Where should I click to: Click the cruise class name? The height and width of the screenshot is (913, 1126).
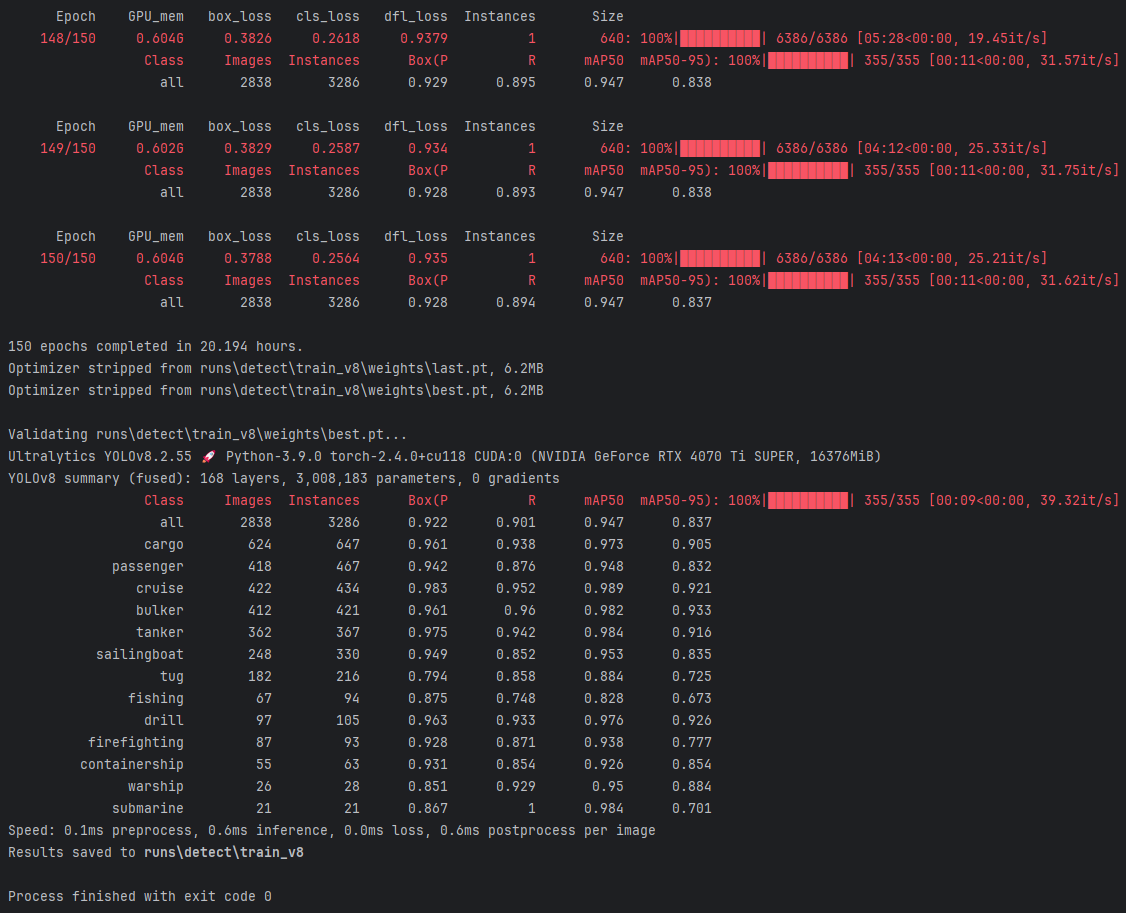point(159,588)
